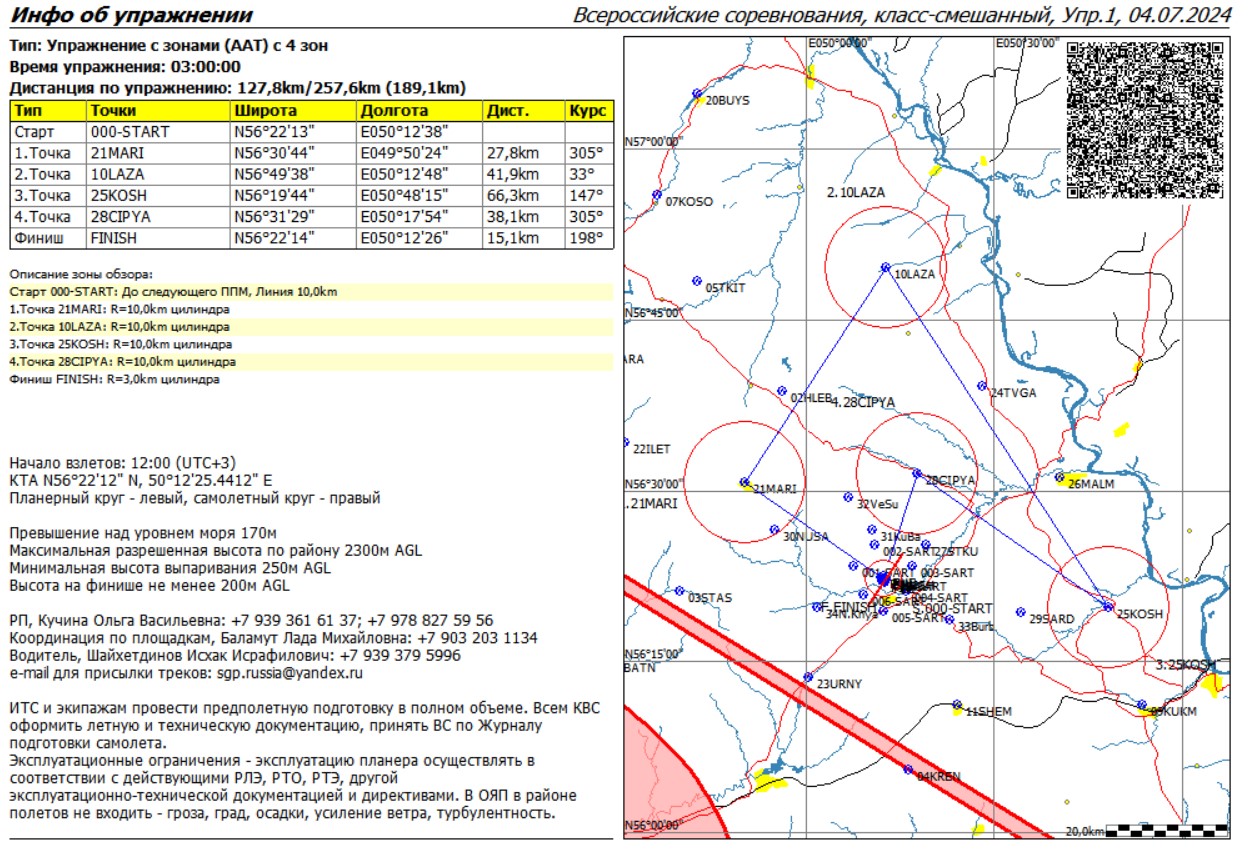Screen dimensions: 1250x852
Task: Select the 07KOSO waypoint marker
Action: (657, 195)
